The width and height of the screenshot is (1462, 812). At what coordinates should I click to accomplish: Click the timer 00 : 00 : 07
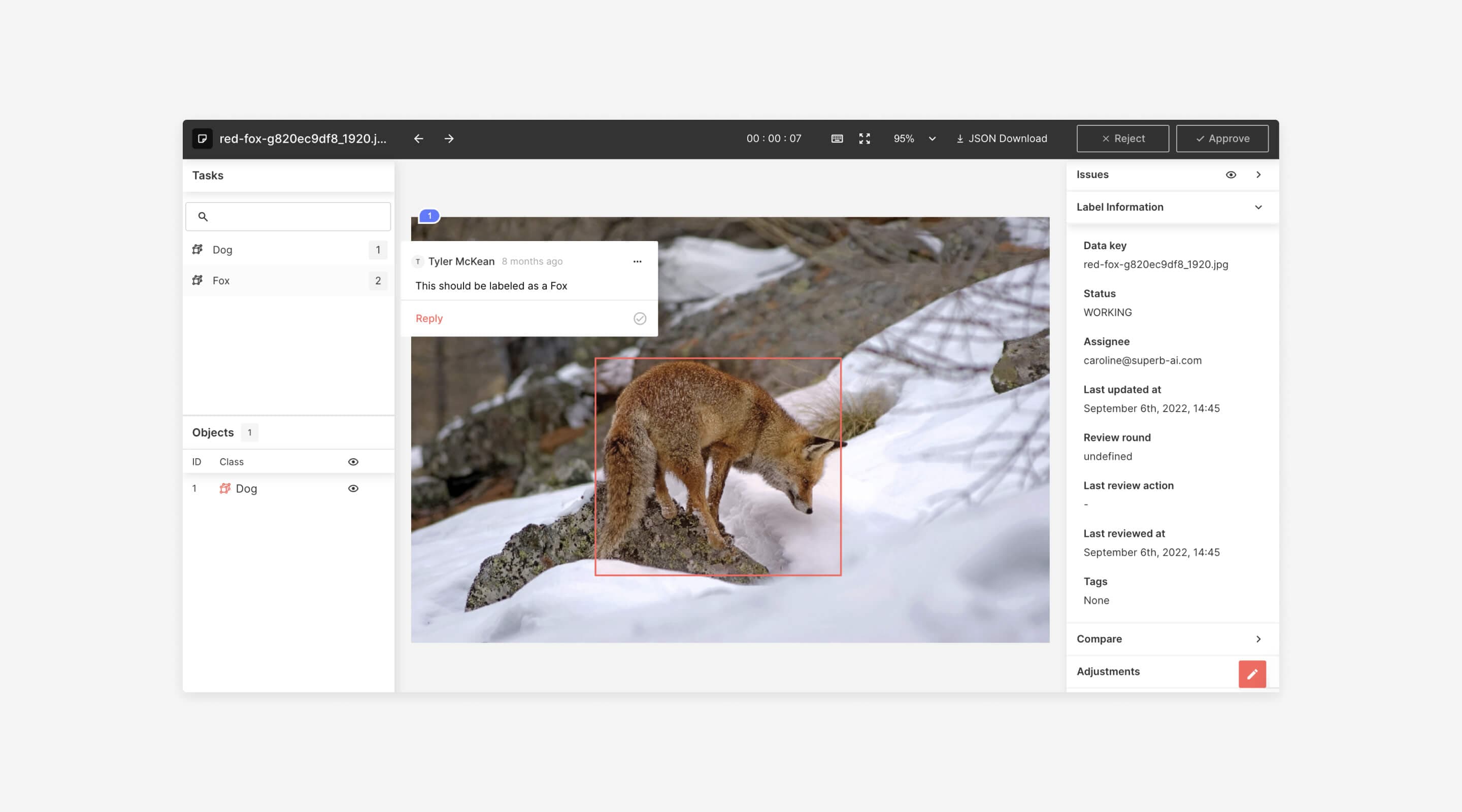point(774,139)
